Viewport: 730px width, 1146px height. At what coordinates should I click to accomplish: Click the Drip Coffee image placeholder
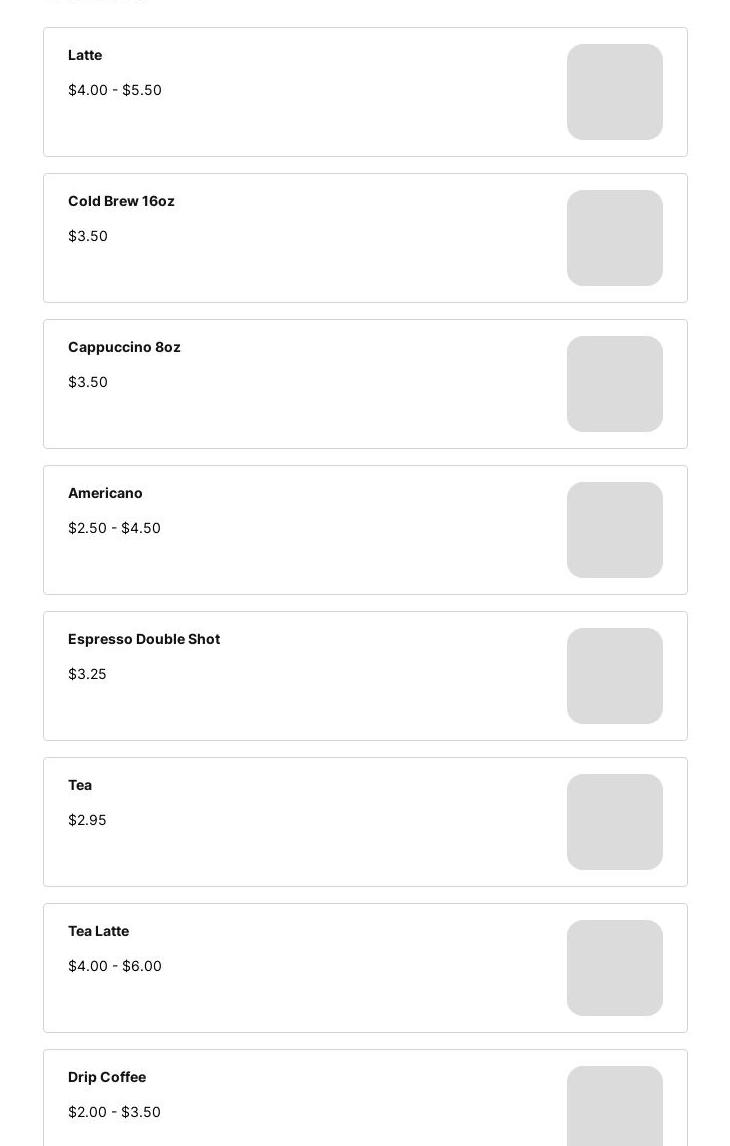(x=614, y=1108)
